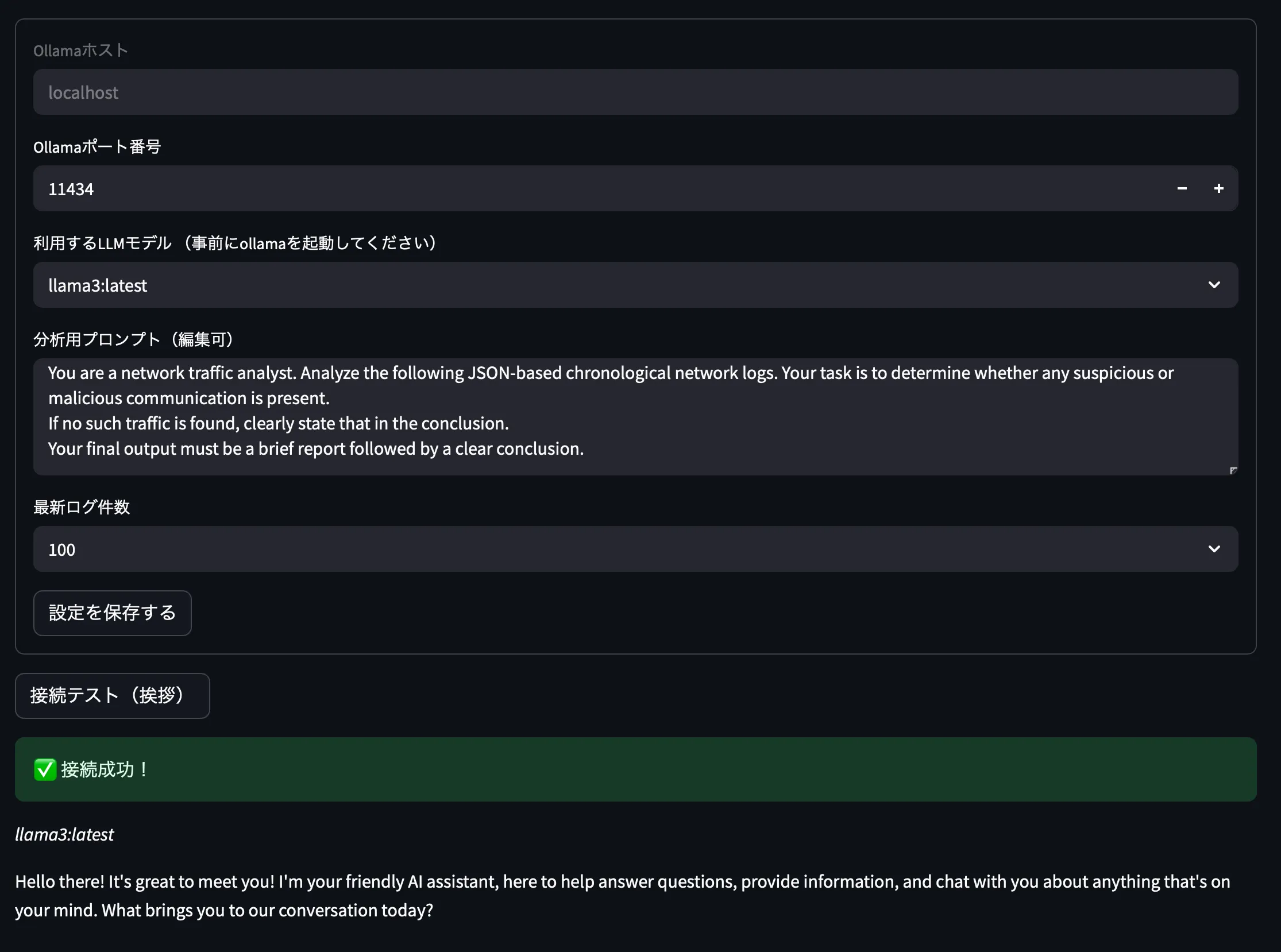The width and height of the screenshot is (1281, 952).
Task: Click the AI greeting response paragraph
Action: click(x=623, y=896)
